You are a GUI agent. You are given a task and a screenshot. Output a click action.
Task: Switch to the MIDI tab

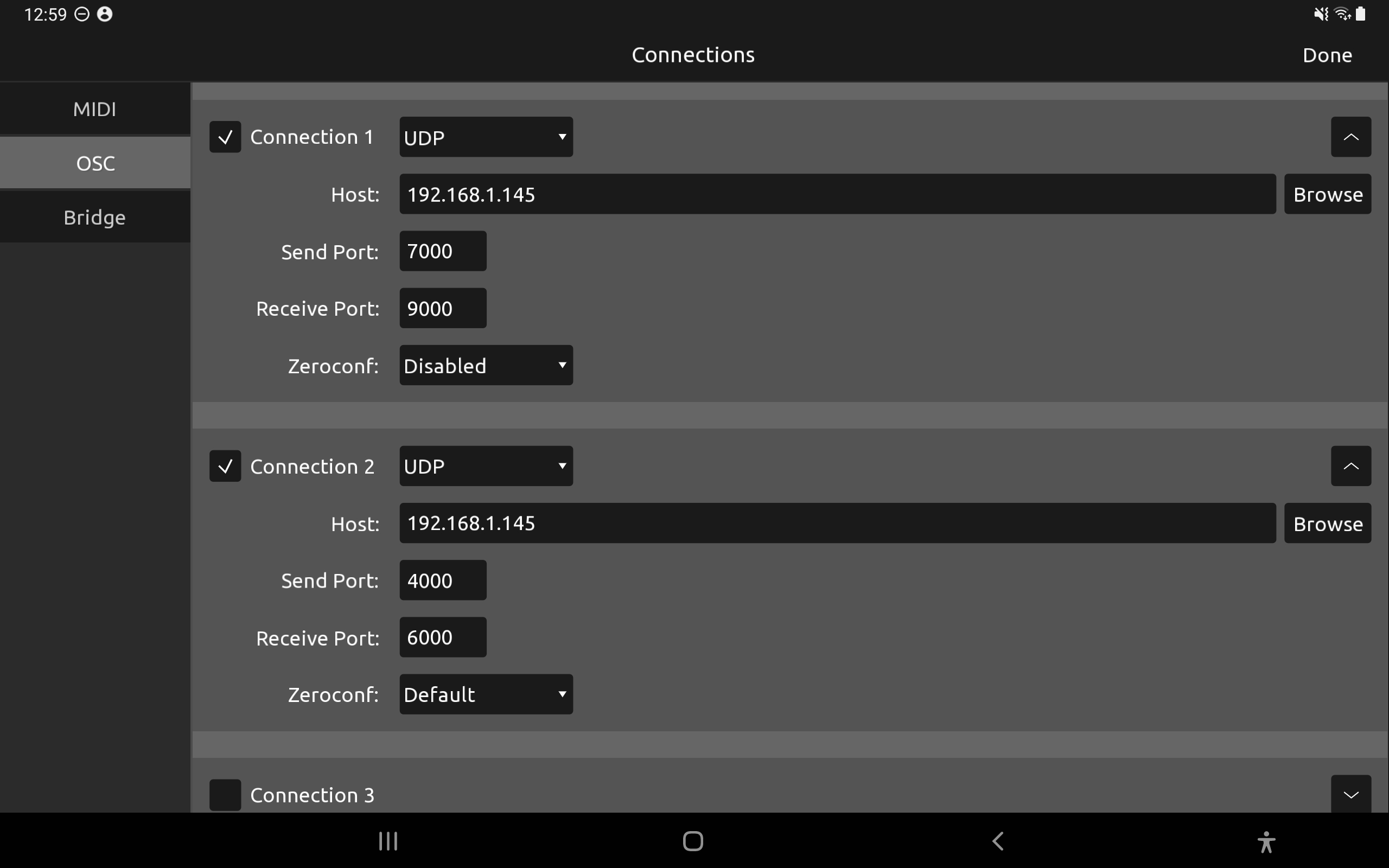point(95,108)
